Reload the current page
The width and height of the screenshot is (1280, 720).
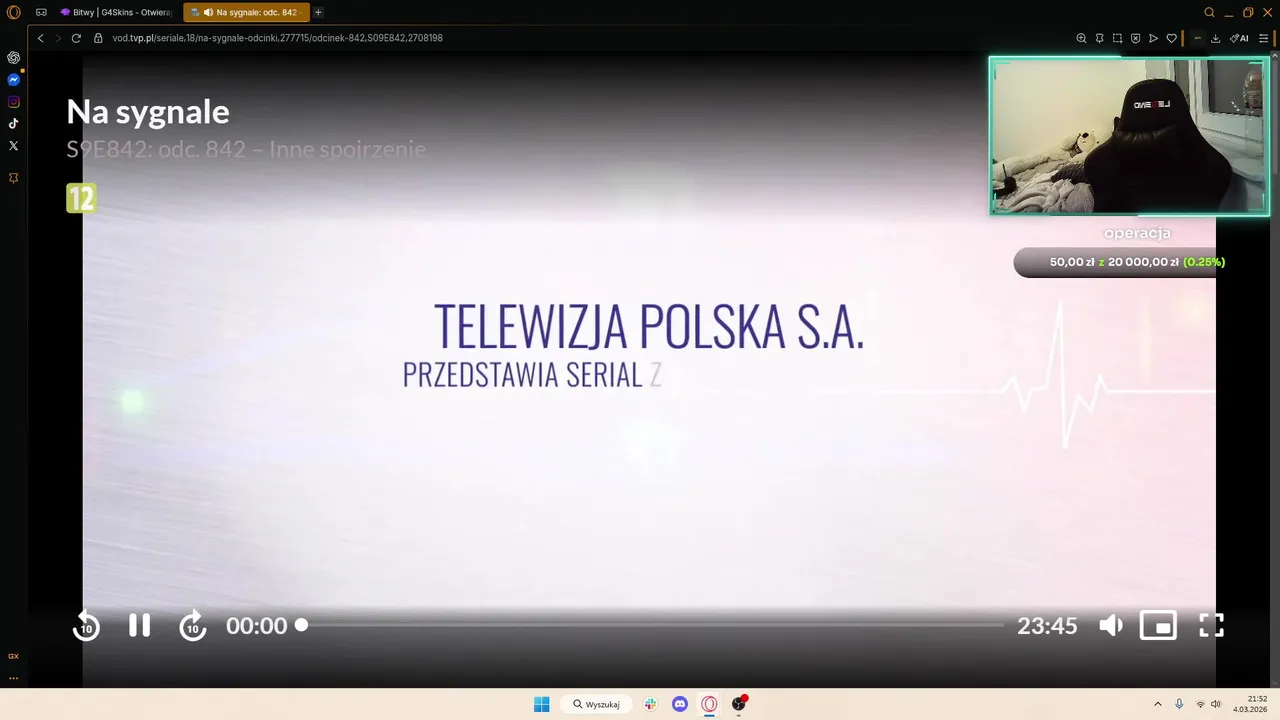point(76,38)
